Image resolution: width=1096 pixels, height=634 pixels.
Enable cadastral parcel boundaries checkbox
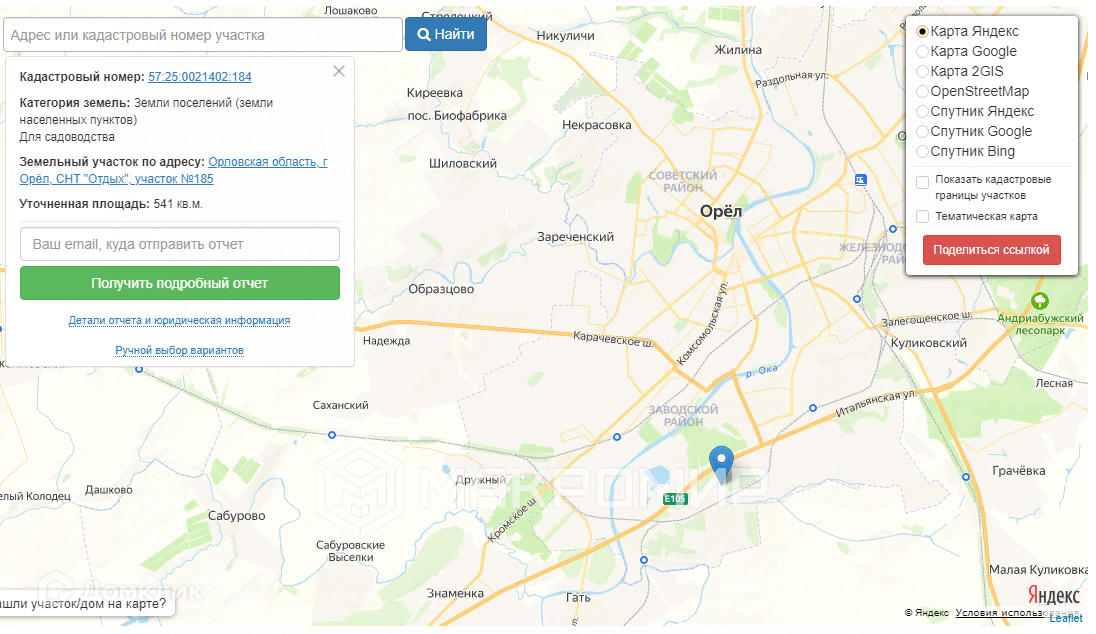(924, 181)
